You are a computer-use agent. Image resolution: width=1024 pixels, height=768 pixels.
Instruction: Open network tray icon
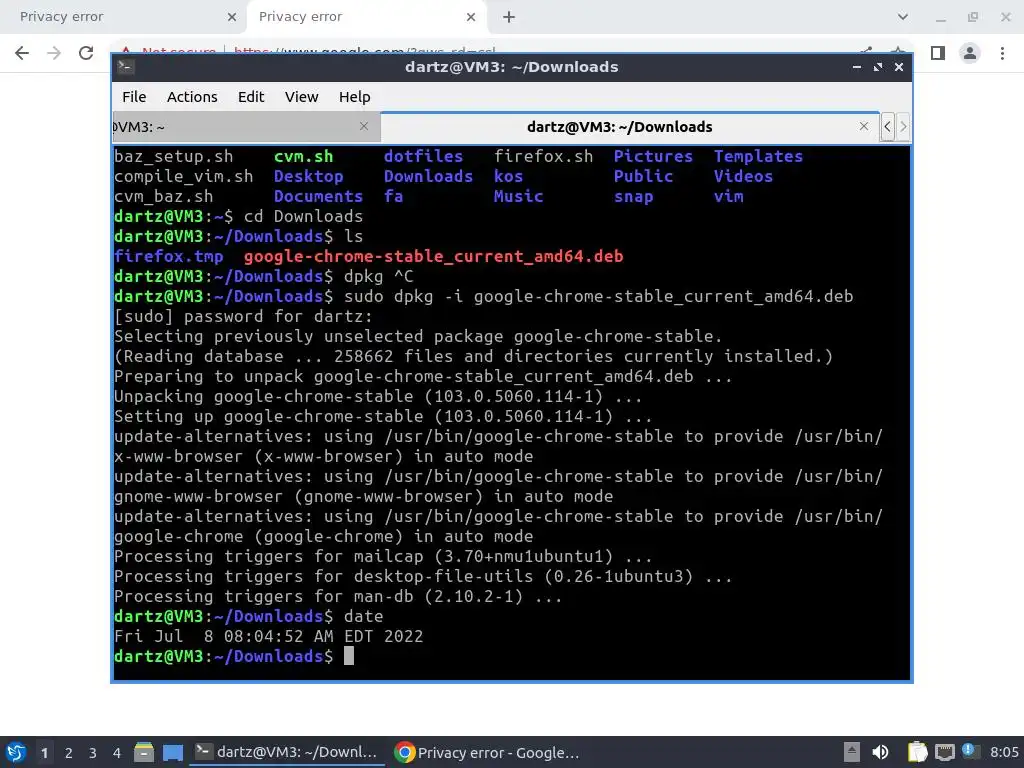(x=944, y=753)
